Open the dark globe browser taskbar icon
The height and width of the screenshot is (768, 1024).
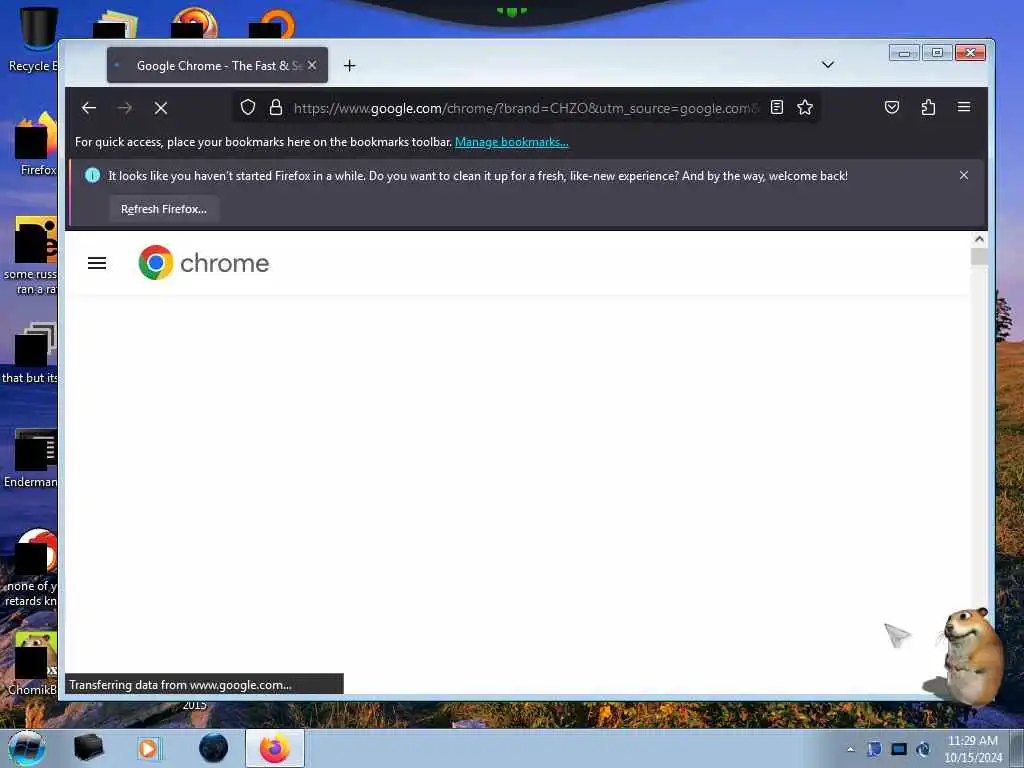pos(214,748)
